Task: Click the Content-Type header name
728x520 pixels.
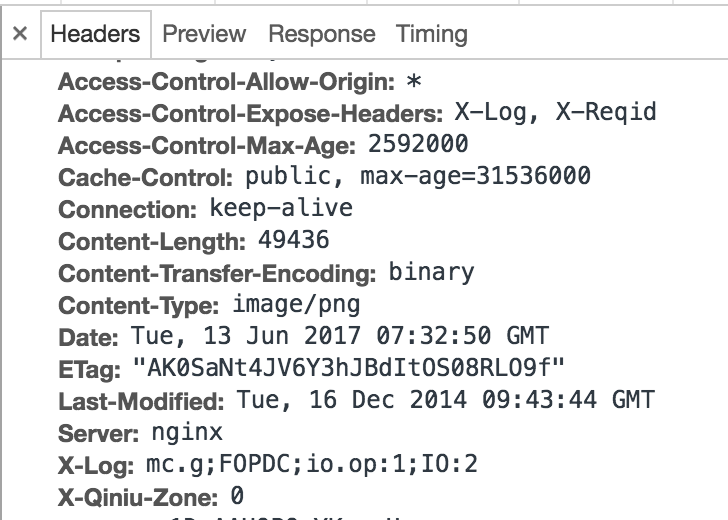Action: click(x=139, y=306)
